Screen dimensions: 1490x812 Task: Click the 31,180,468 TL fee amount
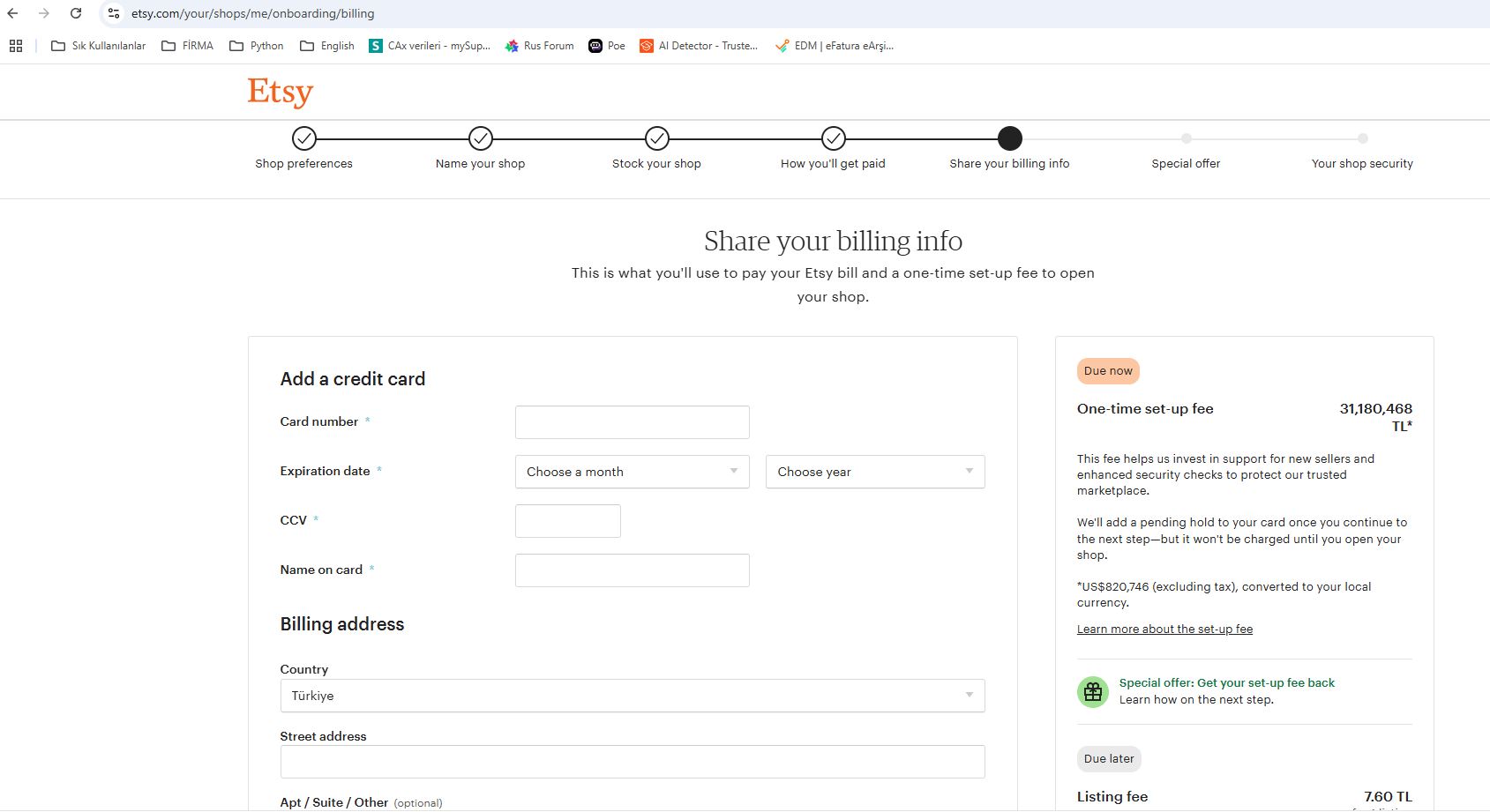tap(1376, 417)
